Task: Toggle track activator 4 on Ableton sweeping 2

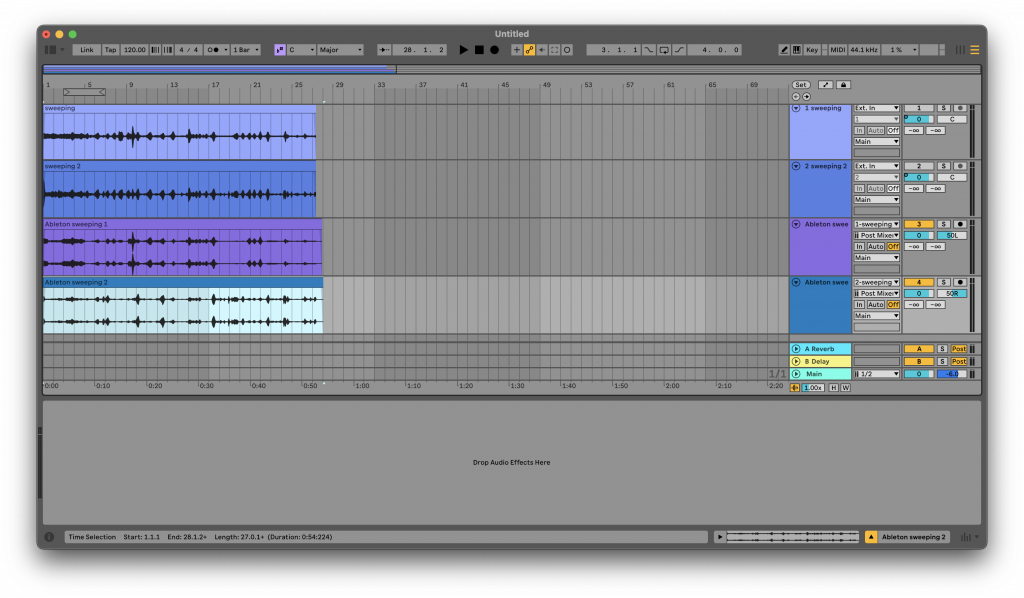Action: 919,283
